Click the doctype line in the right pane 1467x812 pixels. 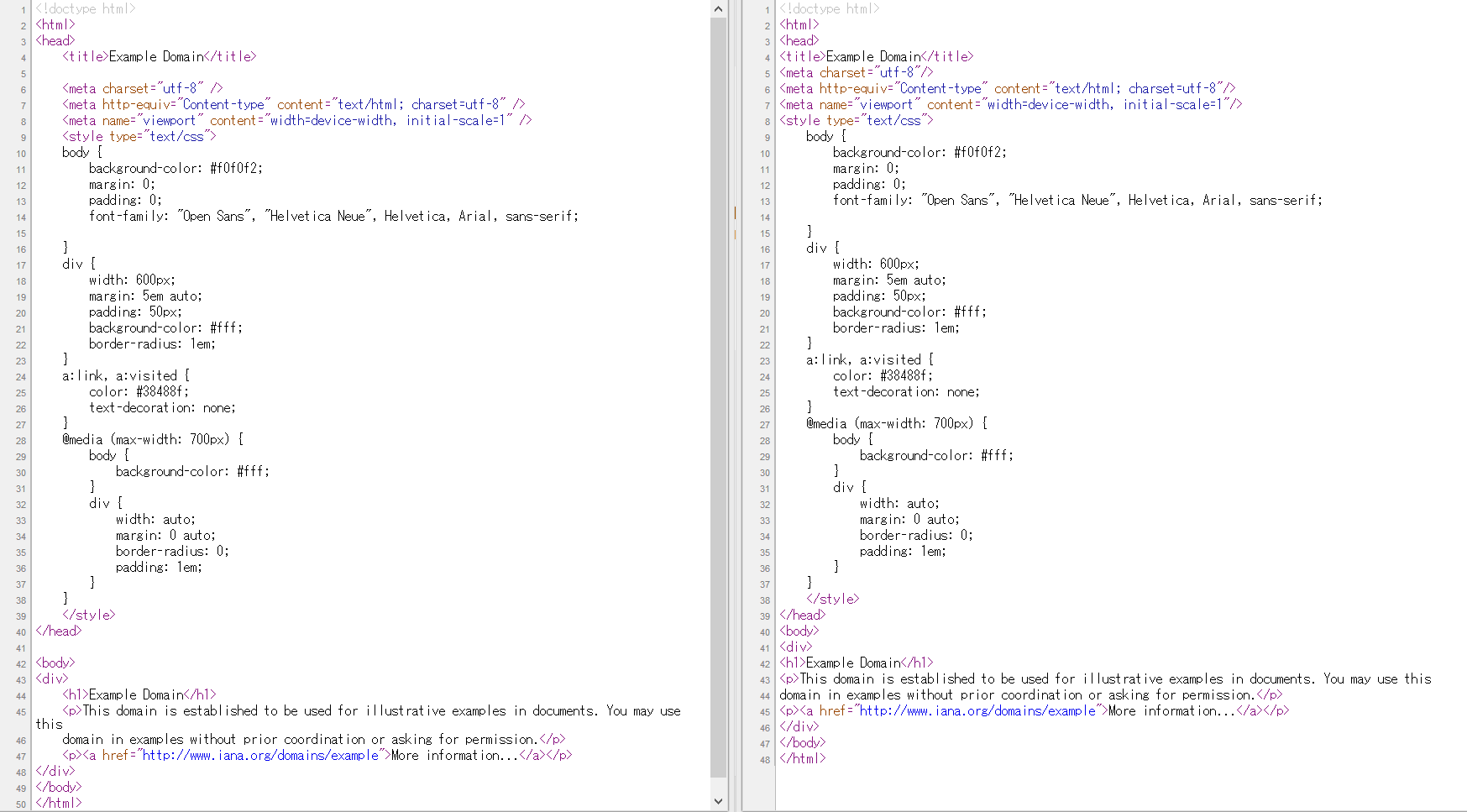pyautogui.click(x=830, y=9)
